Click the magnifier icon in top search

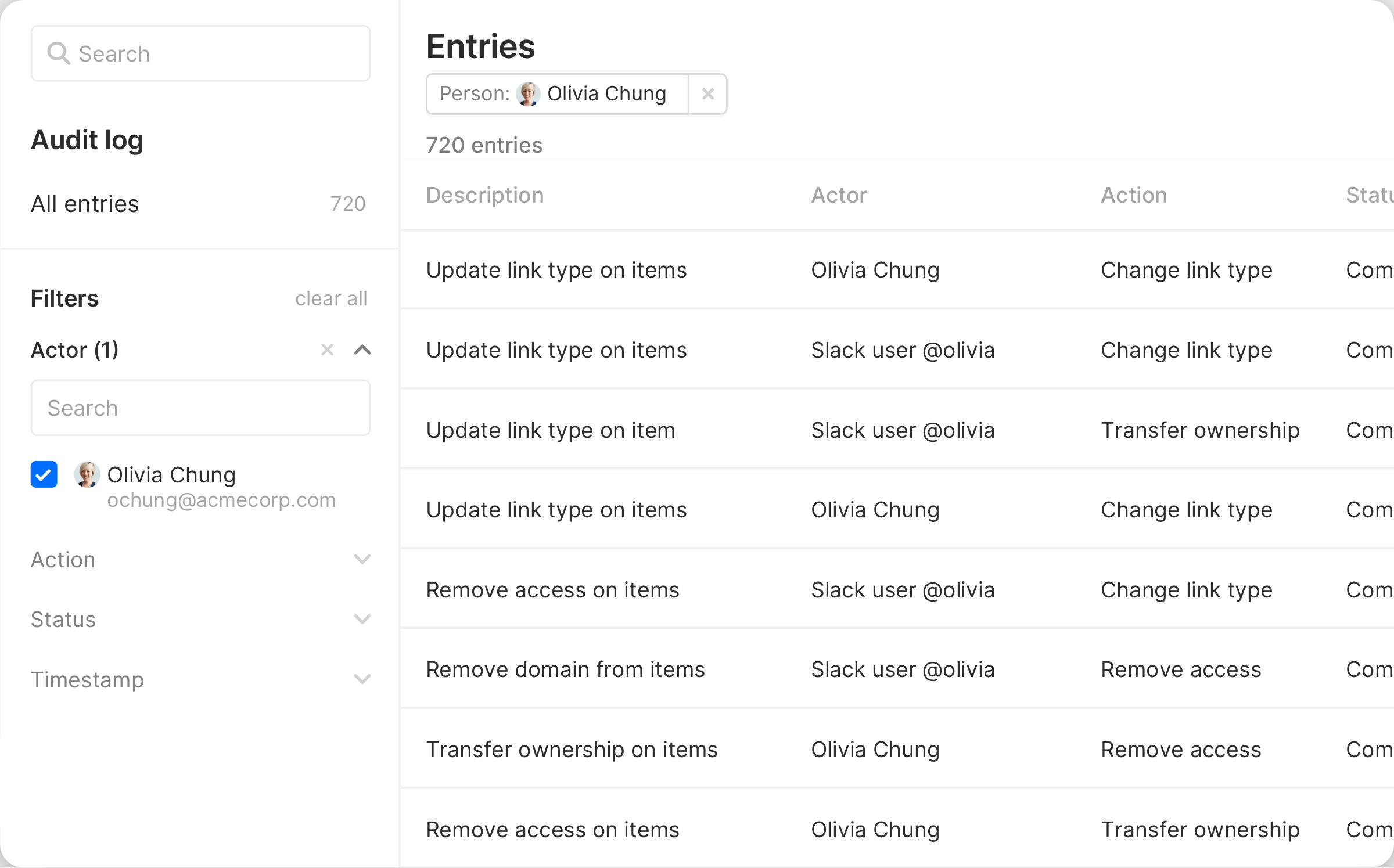59,53
